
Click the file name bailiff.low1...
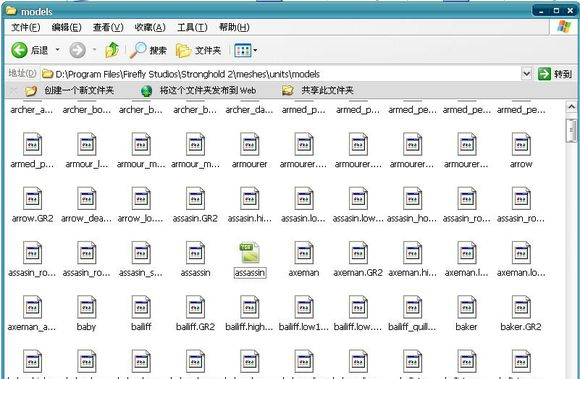pos(304,327)
